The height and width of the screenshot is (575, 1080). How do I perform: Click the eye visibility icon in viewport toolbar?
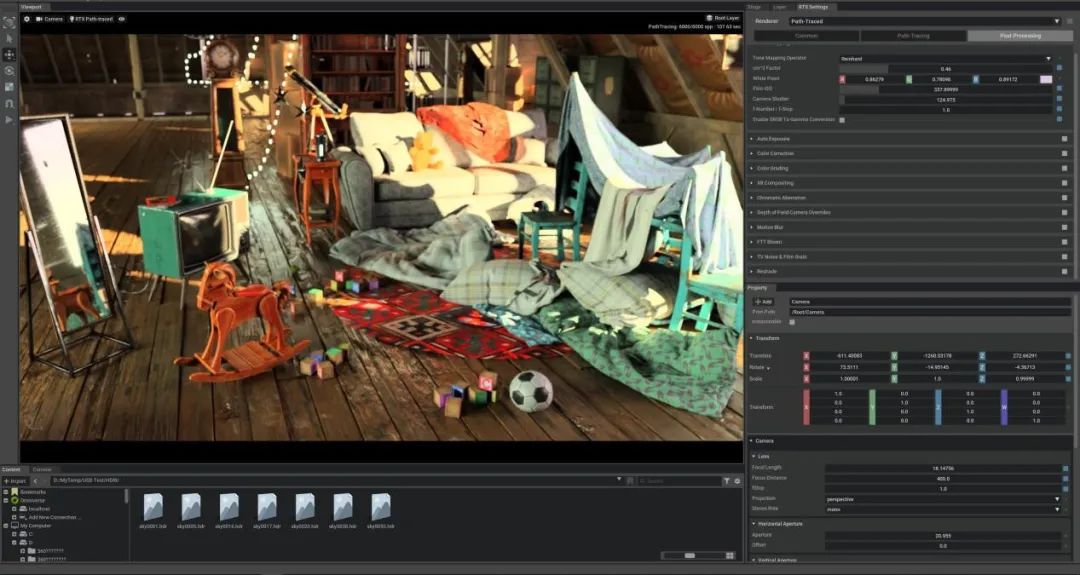[x=122, y=18]
